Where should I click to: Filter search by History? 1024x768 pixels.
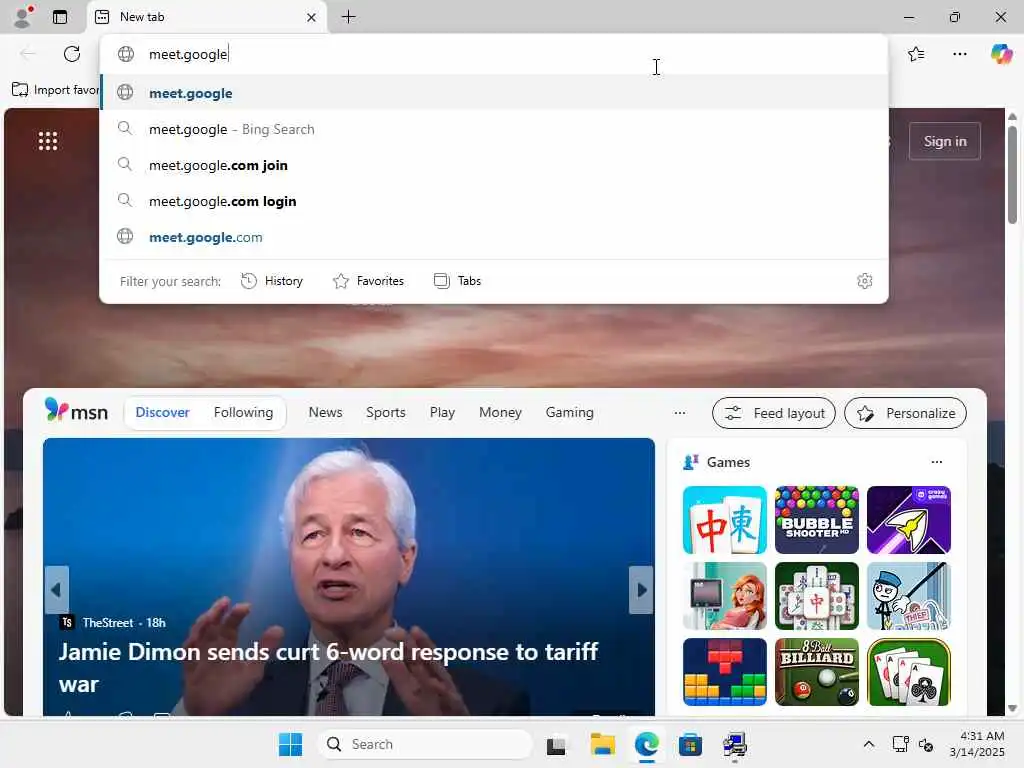click(272, 281)
